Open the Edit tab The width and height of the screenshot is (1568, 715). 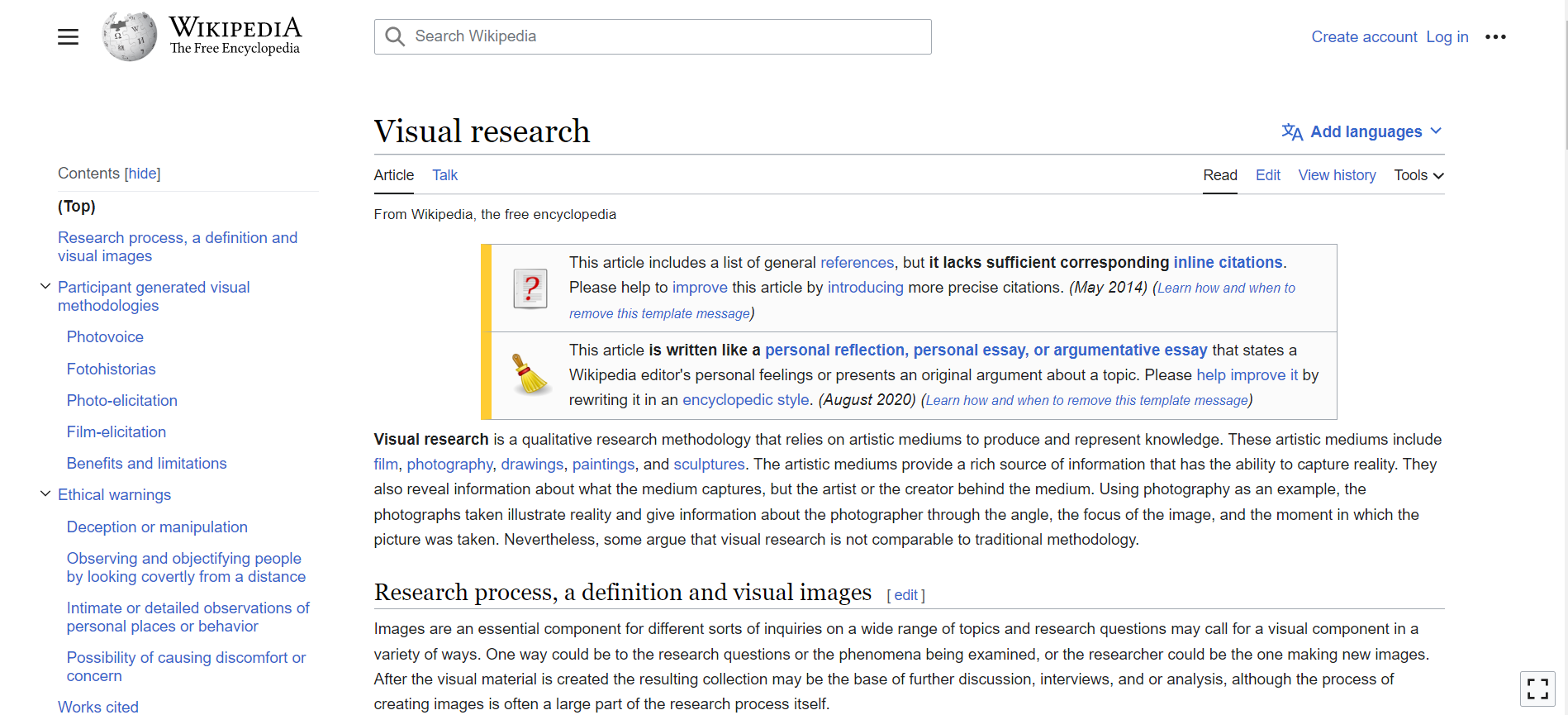point(1267,175)
